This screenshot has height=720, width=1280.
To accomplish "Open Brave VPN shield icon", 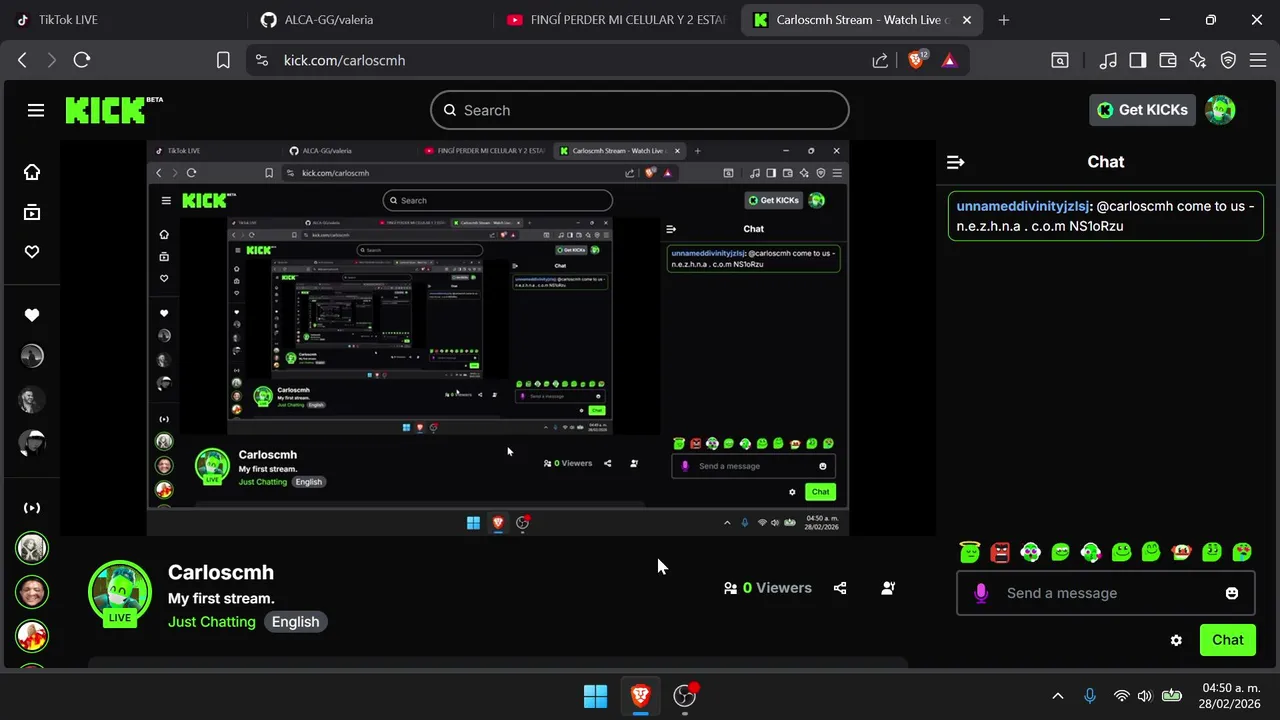I will (1228, 60).
